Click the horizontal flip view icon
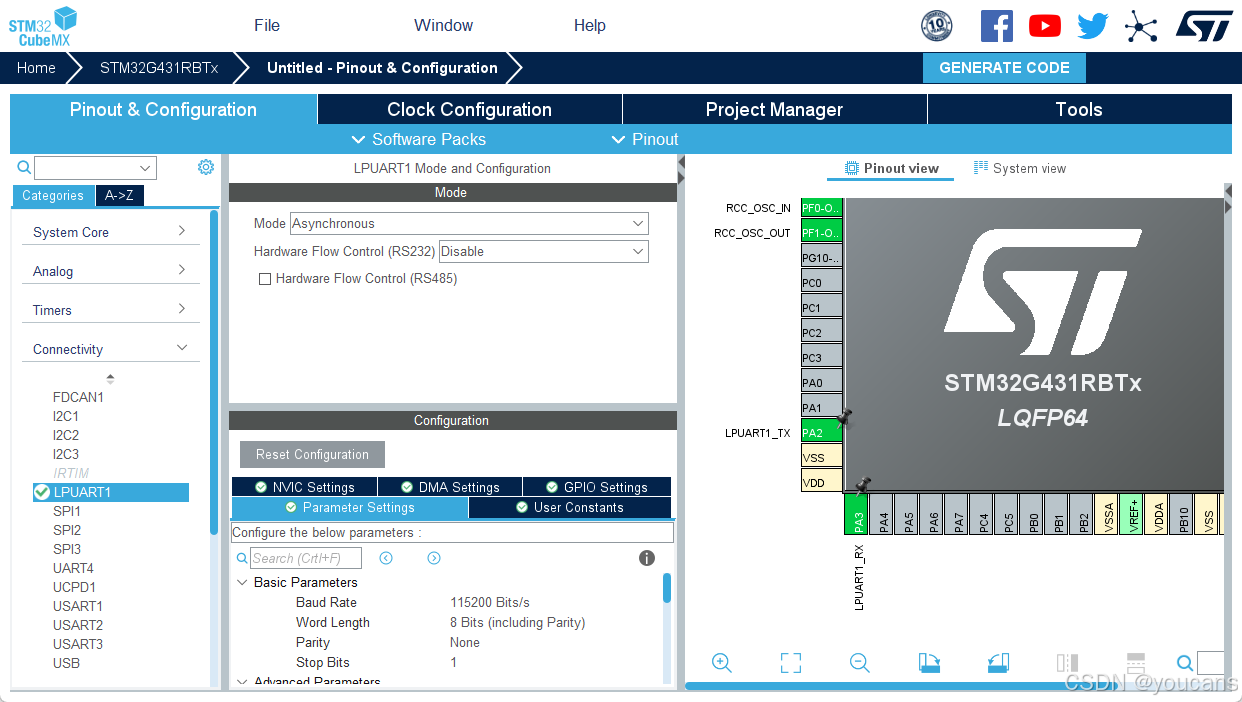This screenshot has width=1242, height=702. point(1135,662)
